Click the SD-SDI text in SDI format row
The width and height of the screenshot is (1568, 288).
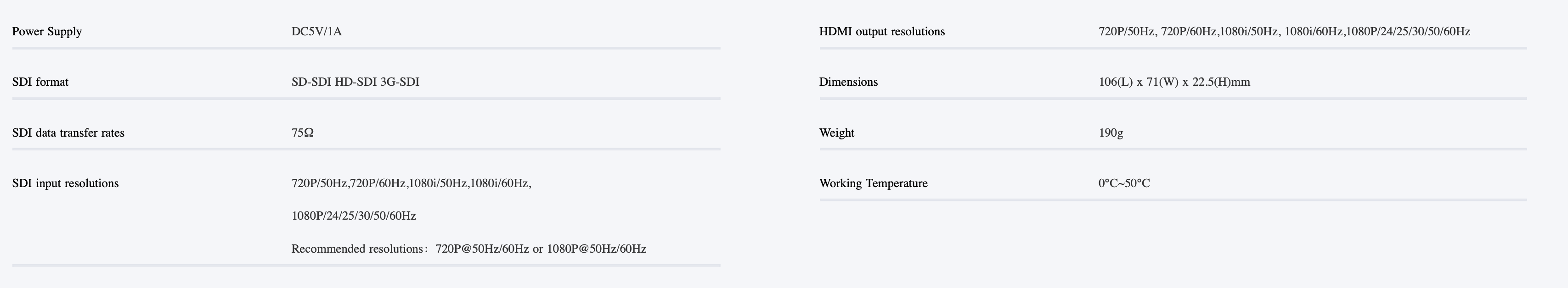click(311, 82)
